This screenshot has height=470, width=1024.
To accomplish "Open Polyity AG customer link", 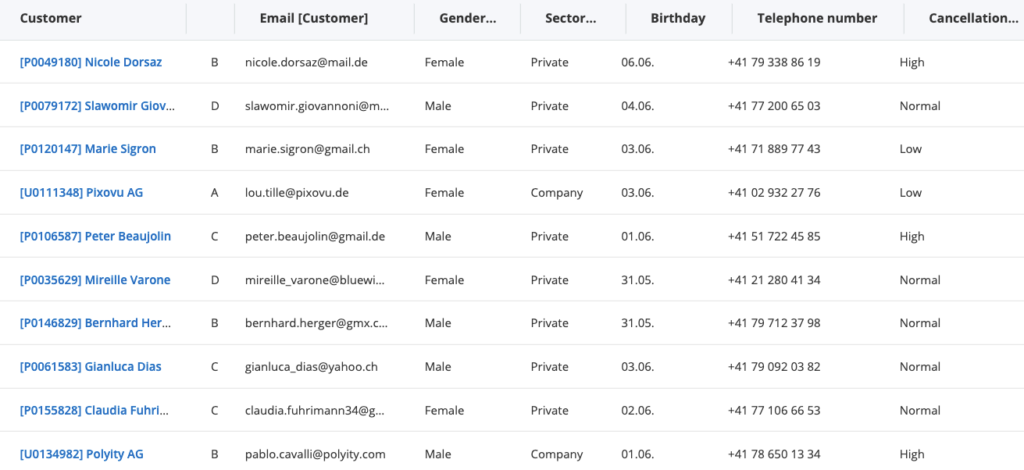I will [82, 454].
